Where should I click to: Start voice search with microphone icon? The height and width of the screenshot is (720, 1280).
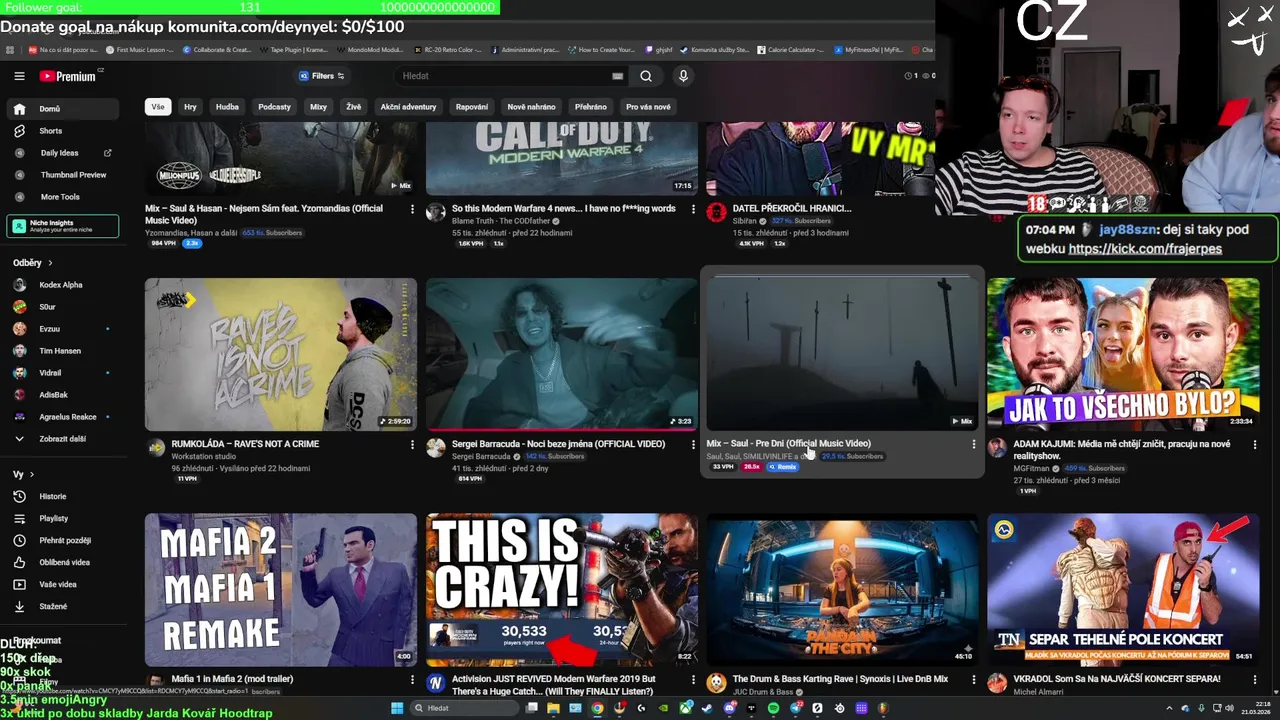coord(683,76)
